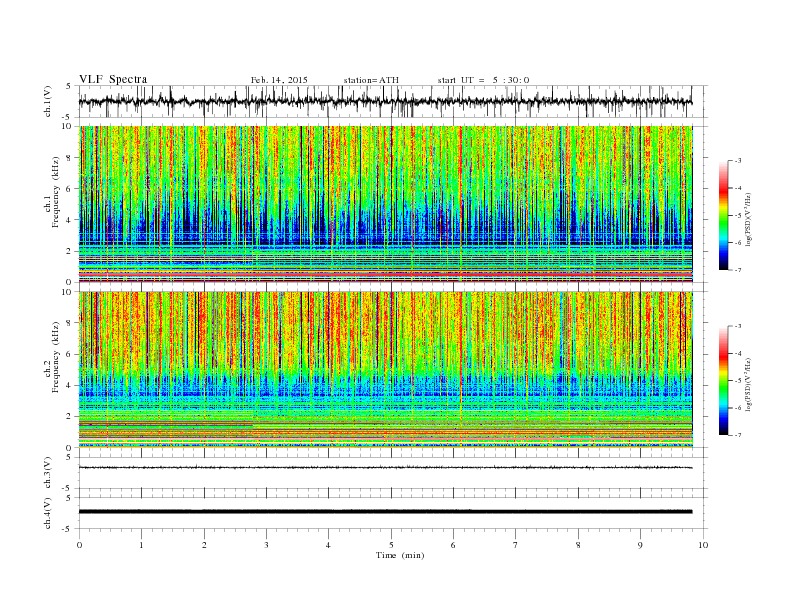Image resolution: width=792 pixels, height=612 pixels.
Task: Click the "-3" tick on ch.1 colorbar
Action: click(738, 161)
